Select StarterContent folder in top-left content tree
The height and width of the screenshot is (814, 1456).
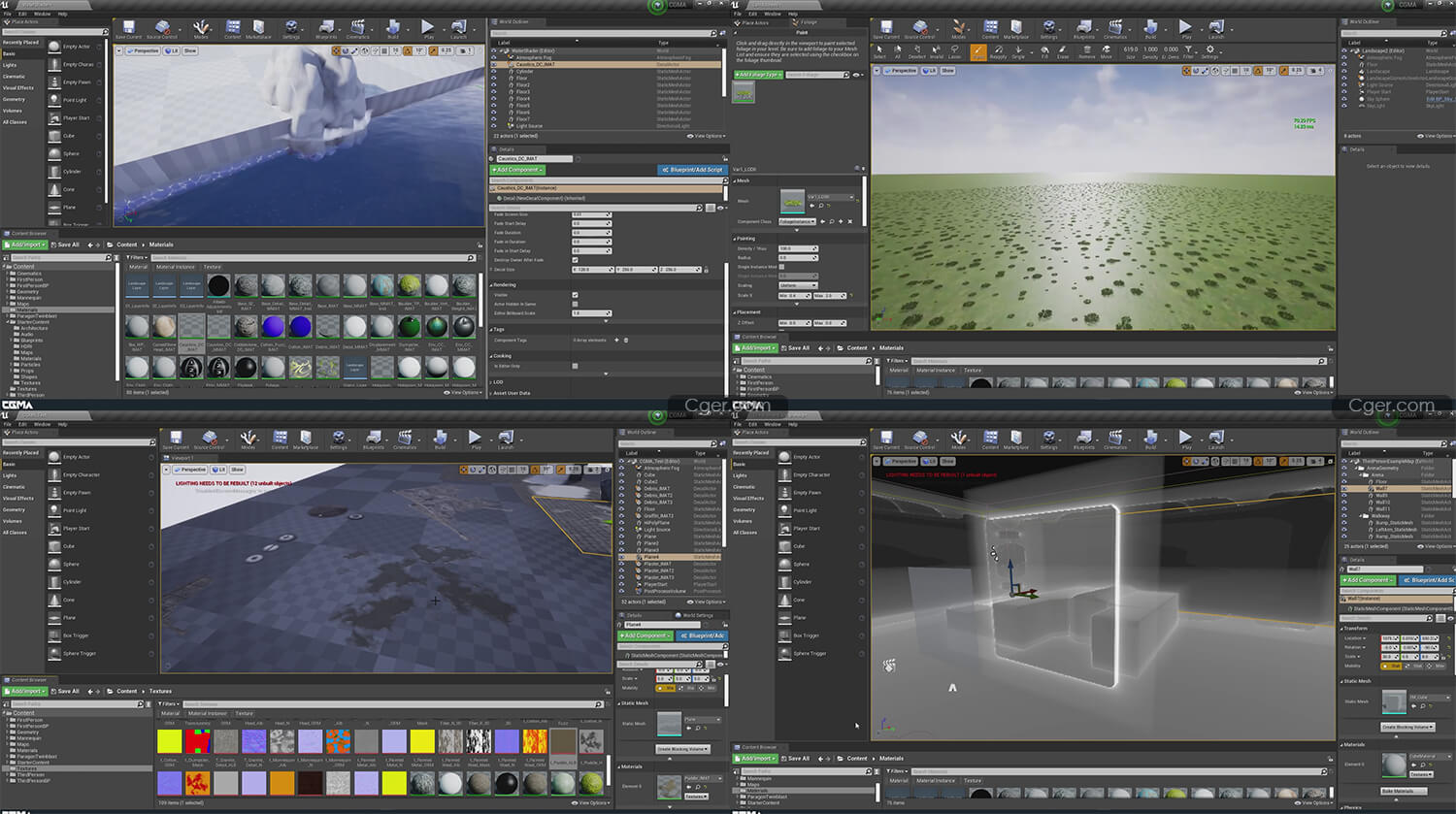[33, 322]
